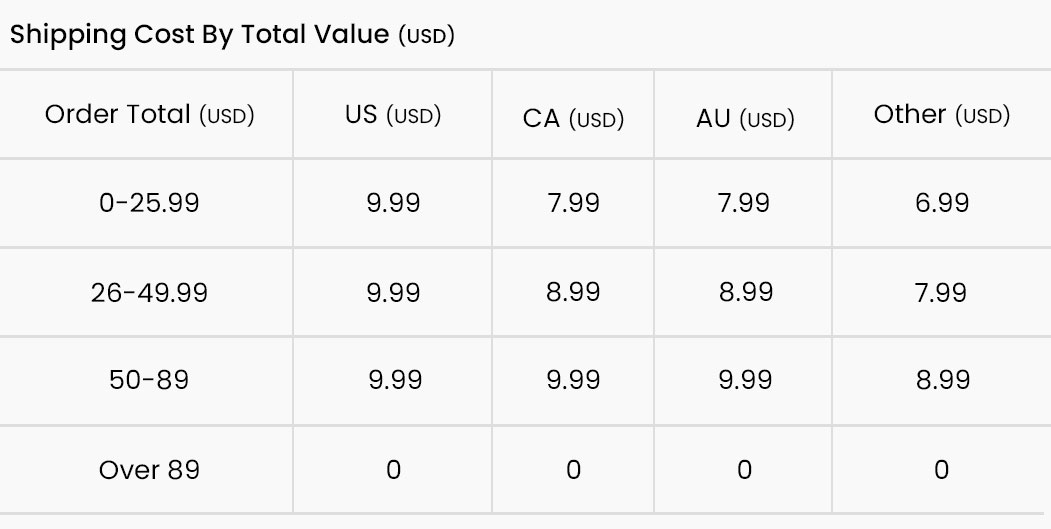Click Other 7.99 cost in 26-49.99 row

point(941,292)
